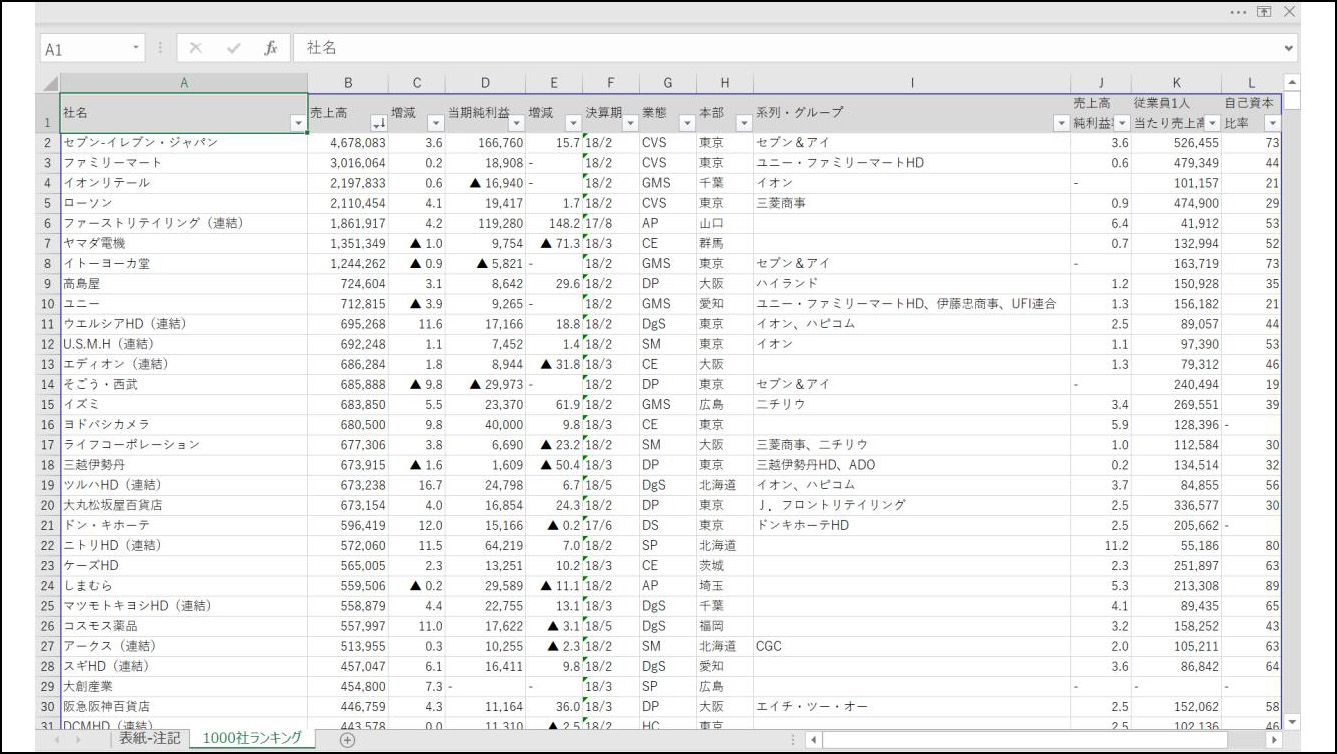
Task: Click cell ファミリーマート
Action: pyautogui.click(x=184, y=163)
